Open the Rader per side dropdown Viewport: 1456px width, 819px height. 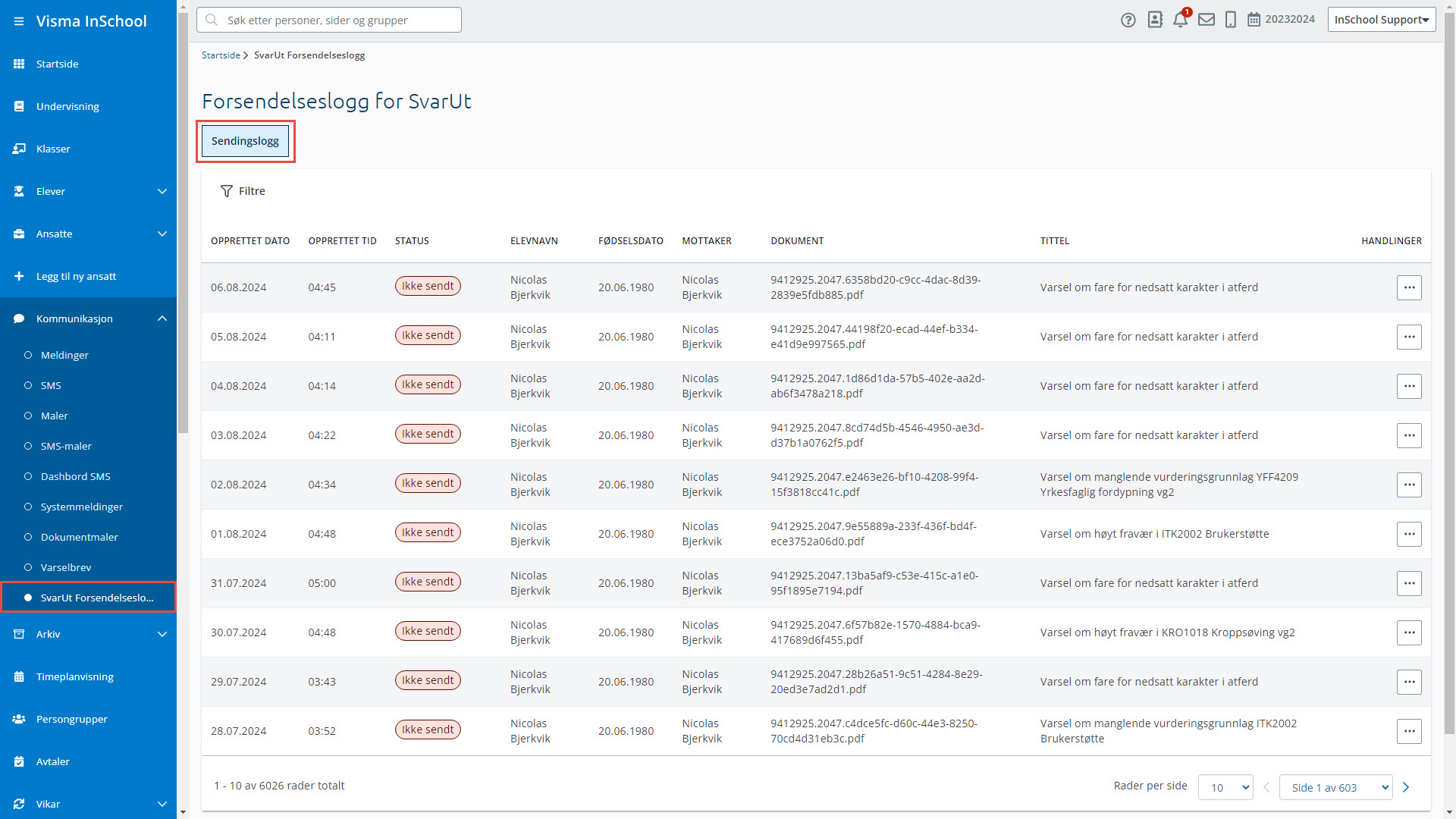tap(1225, 787)
